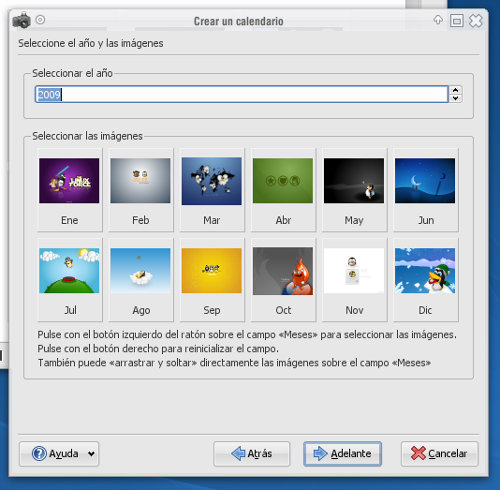
Task: Cancel the wizard with Cancelar button
Action: (439, 454)
